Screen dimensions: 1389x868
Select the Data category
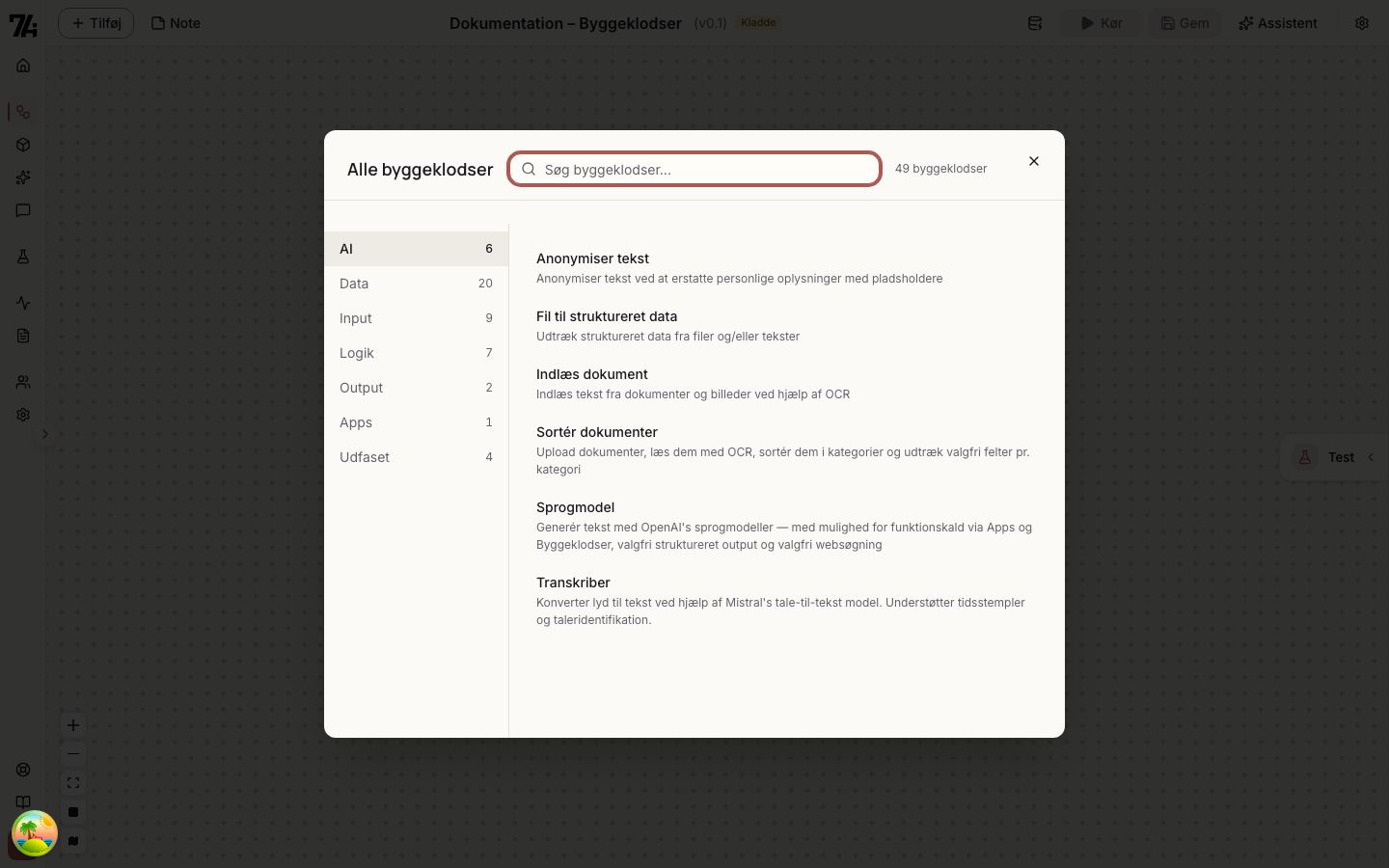click(x=416, y=284)
